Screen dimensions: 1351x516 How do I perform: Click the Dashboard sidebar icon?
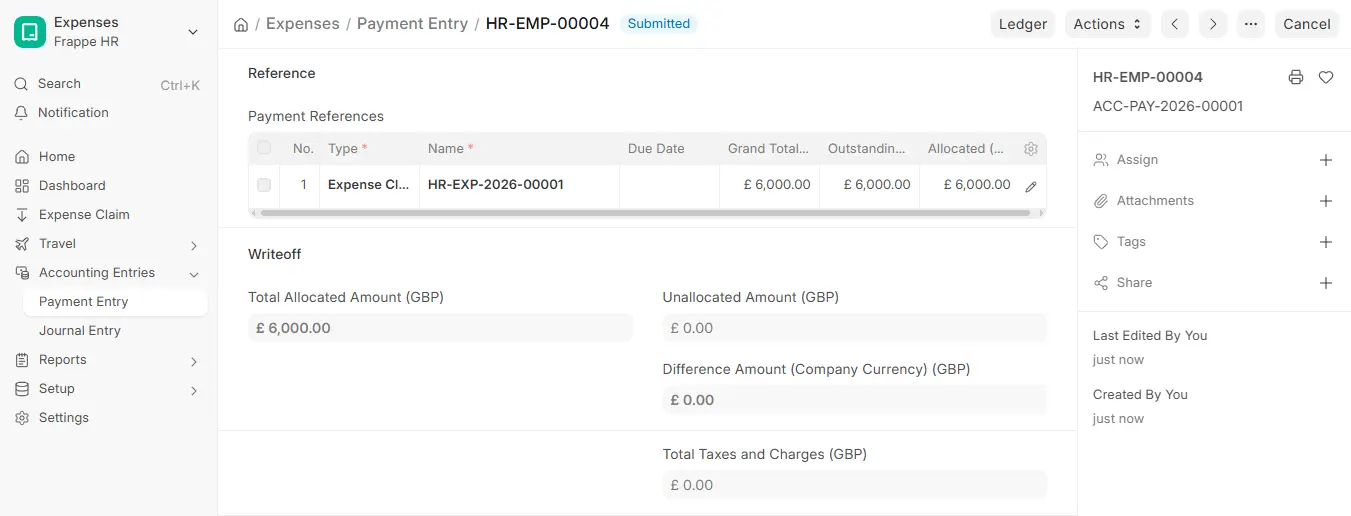pyautogui.click(x=22, y=186)
